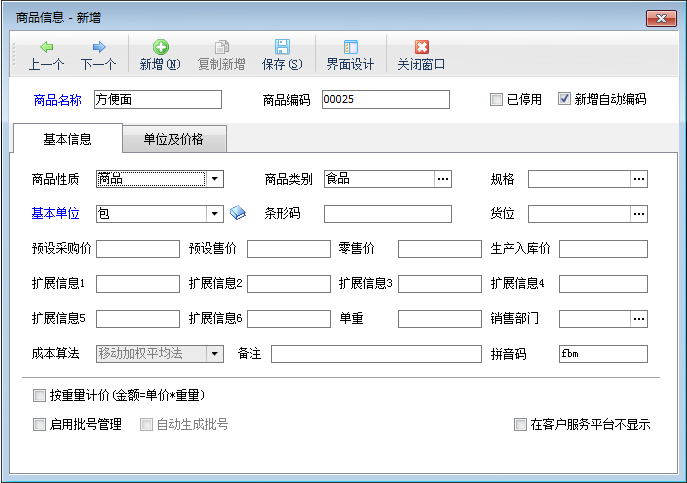Open 货位 ellipsis browse button
The height and width of the screenshot is (483, 687).
[x=639, y=213]
